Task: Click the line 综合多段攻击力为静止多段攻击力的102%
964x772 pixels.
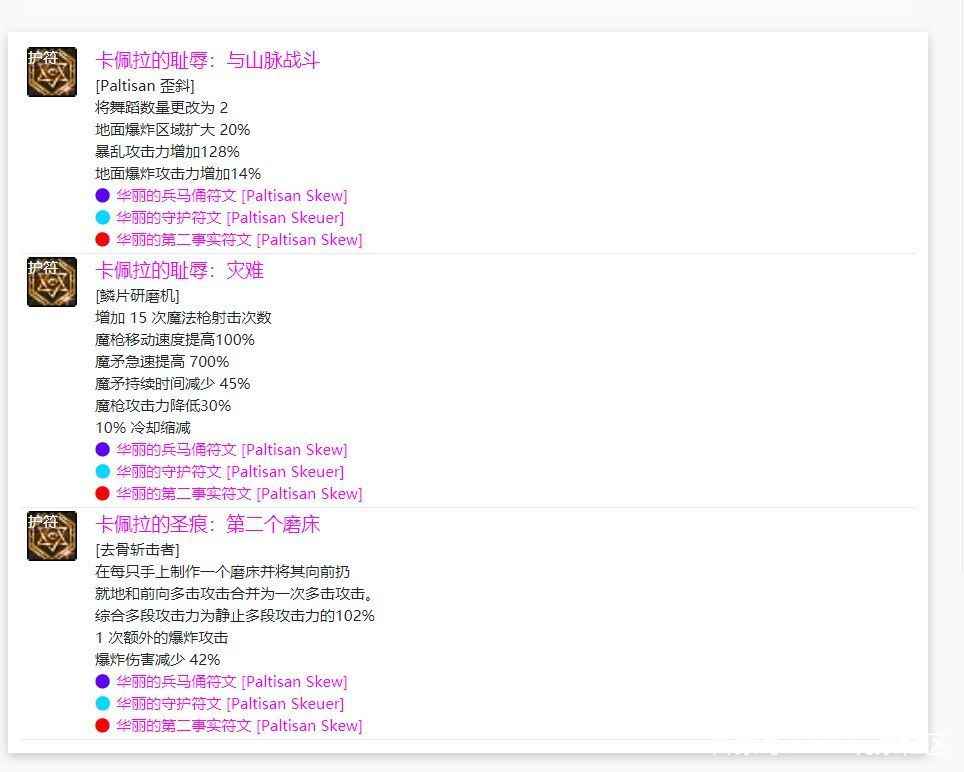Action: [x=235, y=616]
